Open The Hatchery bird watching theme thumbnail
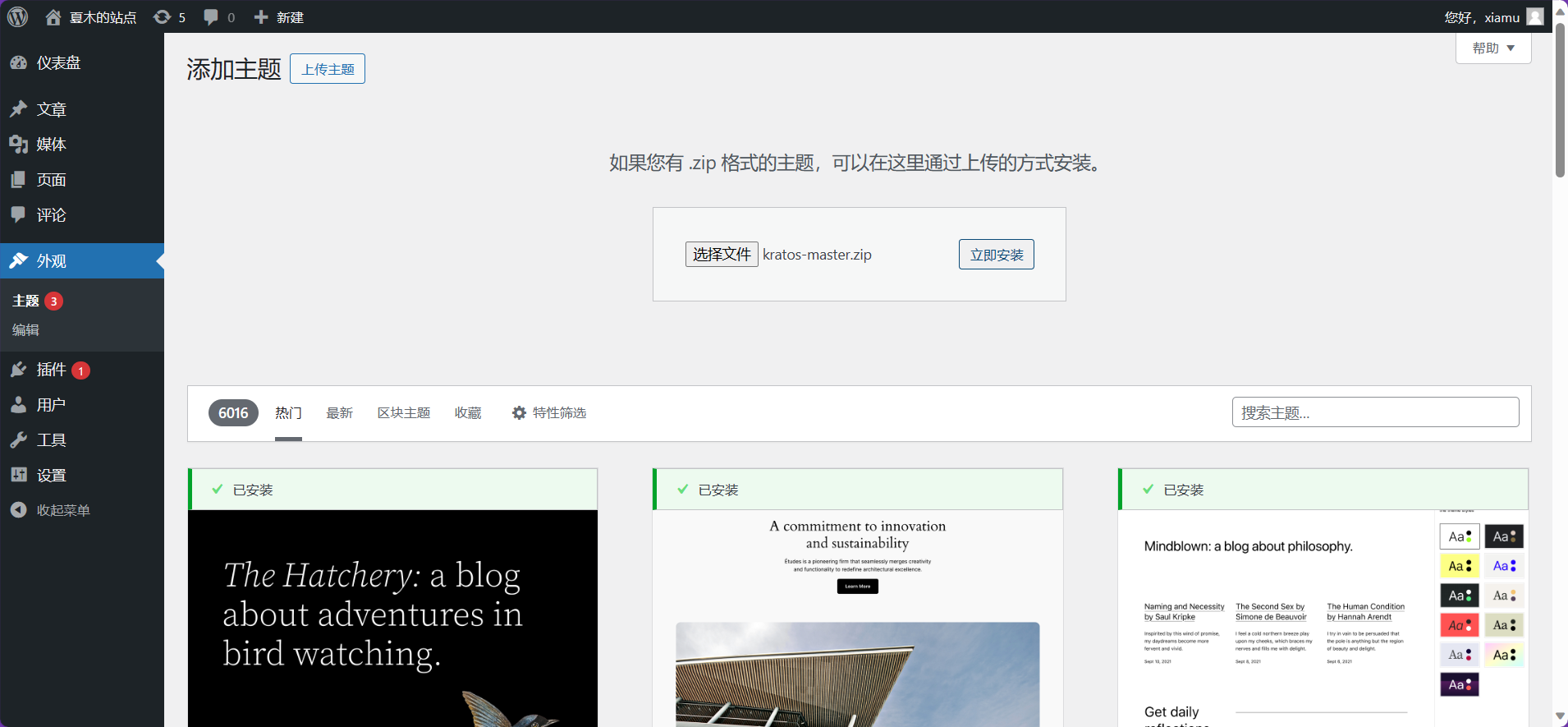1568x727 pixels. click(x=393, y=618)
